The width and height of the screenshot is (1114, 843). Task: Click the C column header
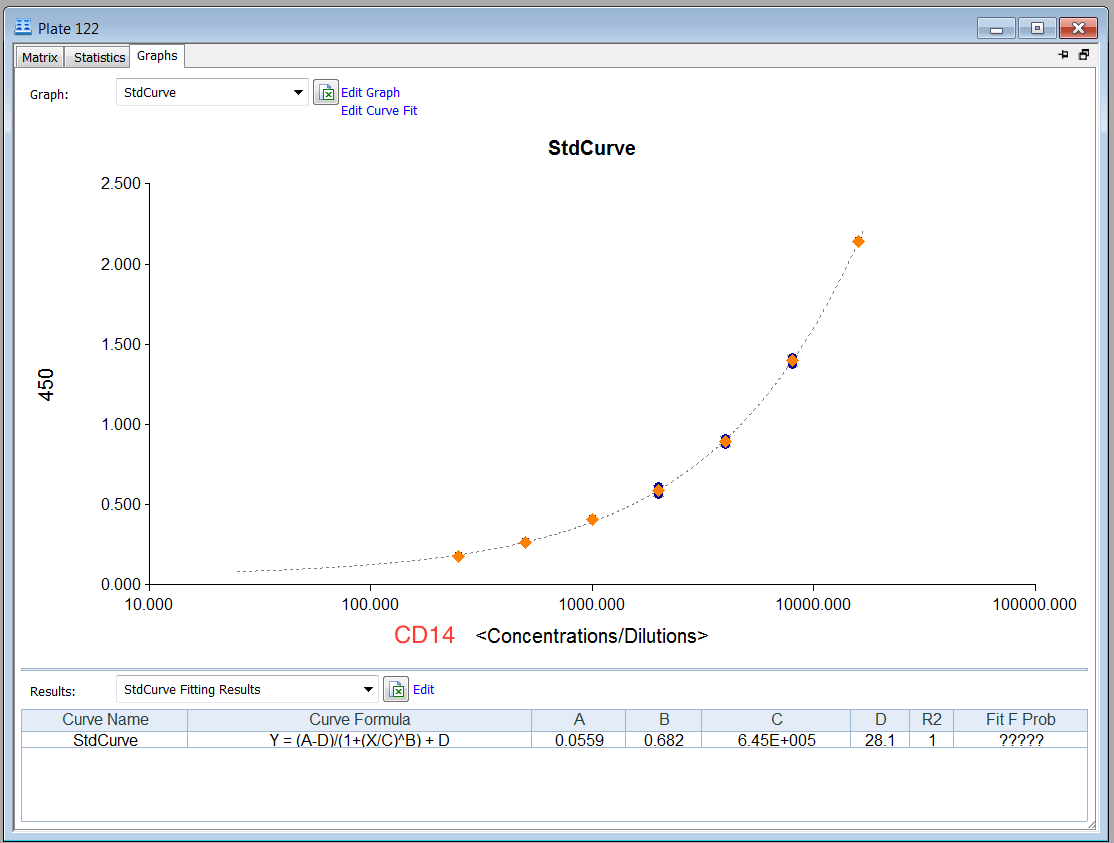click(776, 719)
